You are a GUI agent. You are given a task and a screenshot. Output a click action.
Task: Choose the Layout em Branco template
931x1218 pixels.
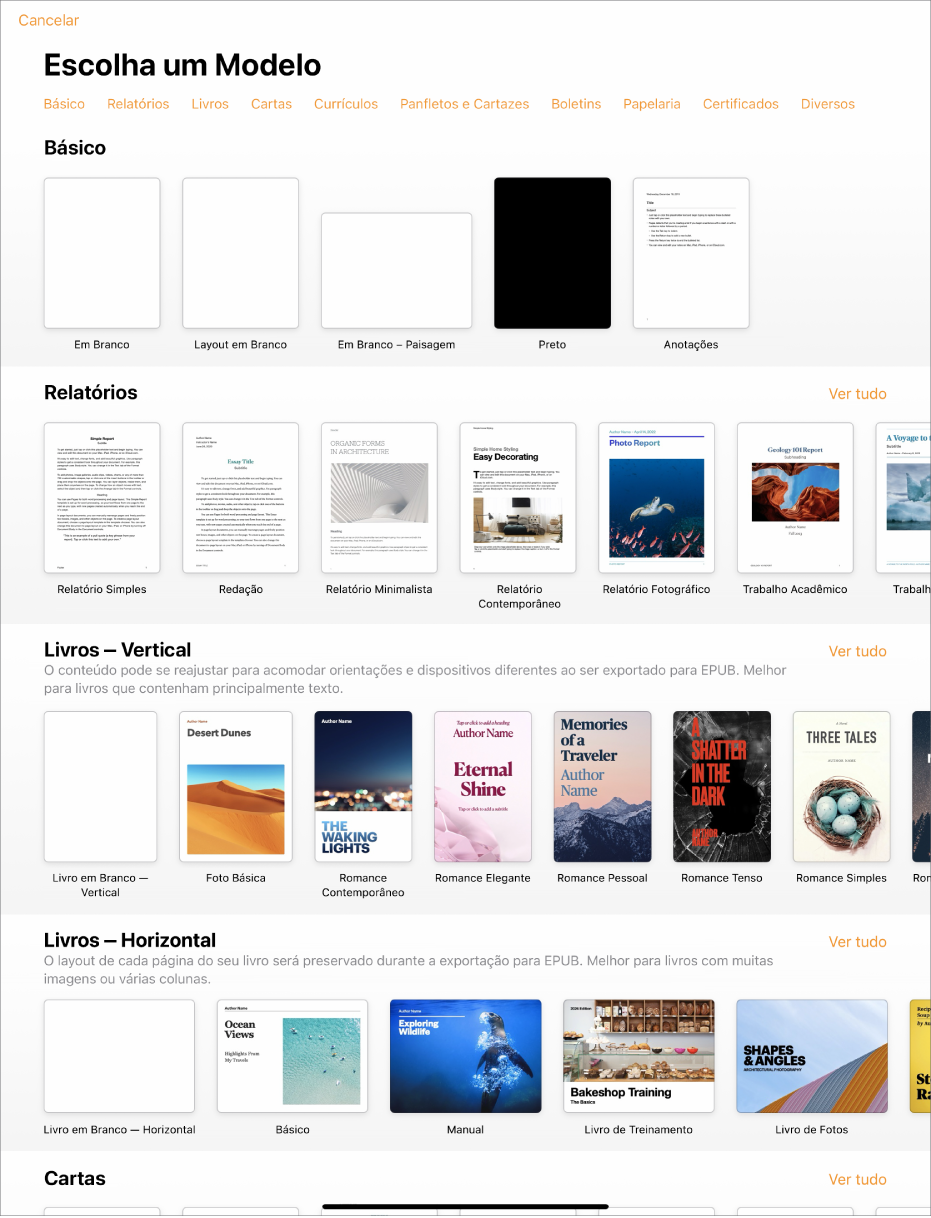[240, 253]
